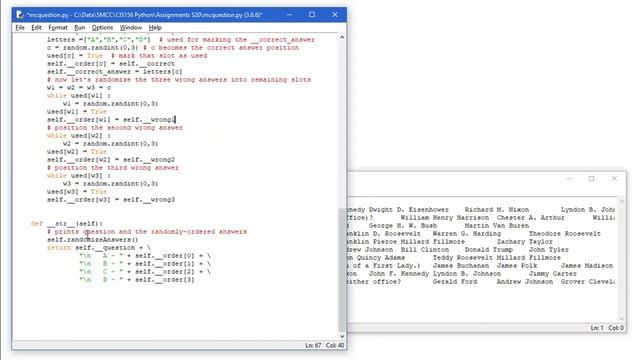Click the 'self.__correct_answer = letters[c]' line

coord(115,72)
